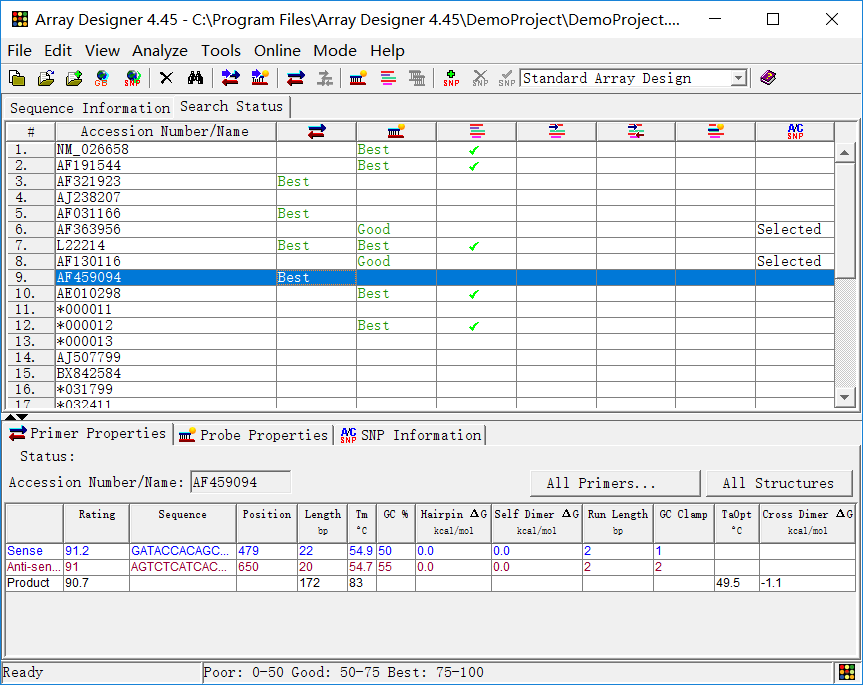Click the greyed-out primer arrows toolbar icon

click(325, 78)
